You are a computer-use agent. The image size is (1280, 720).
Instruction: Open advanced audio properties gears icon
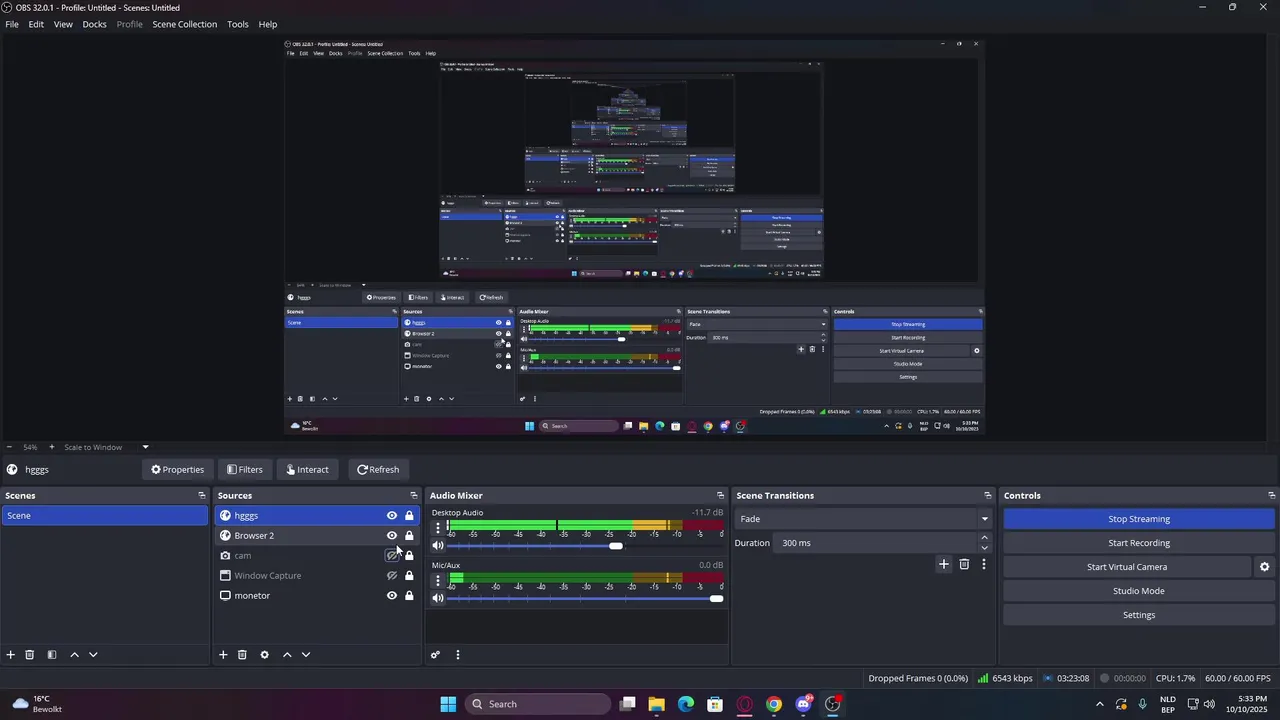point(435,655)
